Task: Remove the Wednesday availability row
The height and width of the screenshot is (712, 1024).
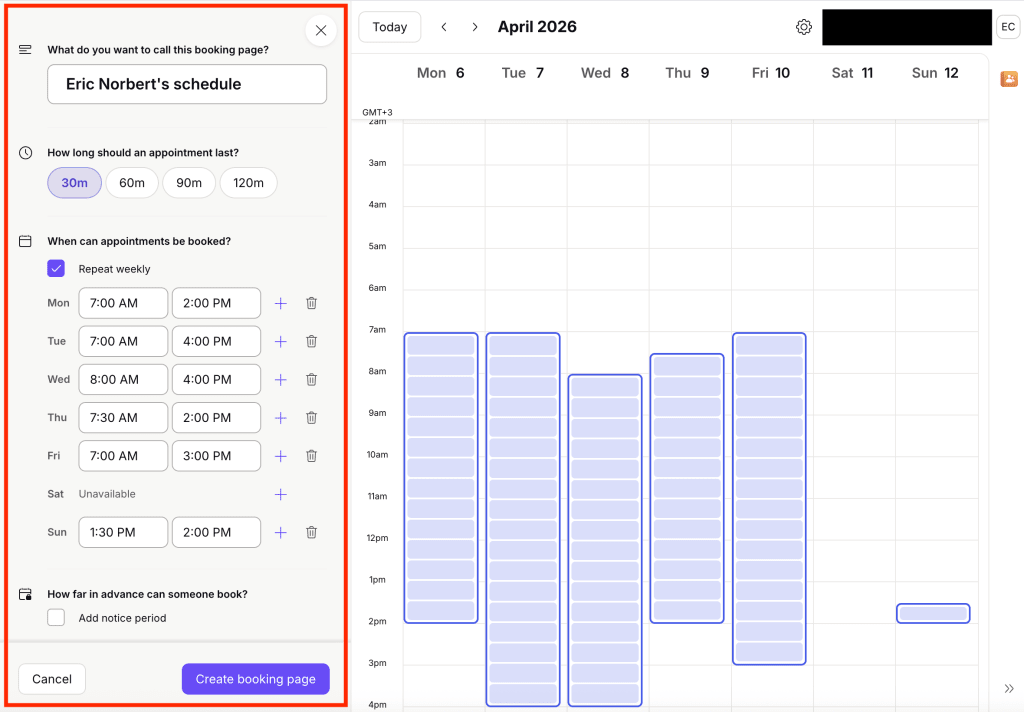Action: [x=311, y=379]
